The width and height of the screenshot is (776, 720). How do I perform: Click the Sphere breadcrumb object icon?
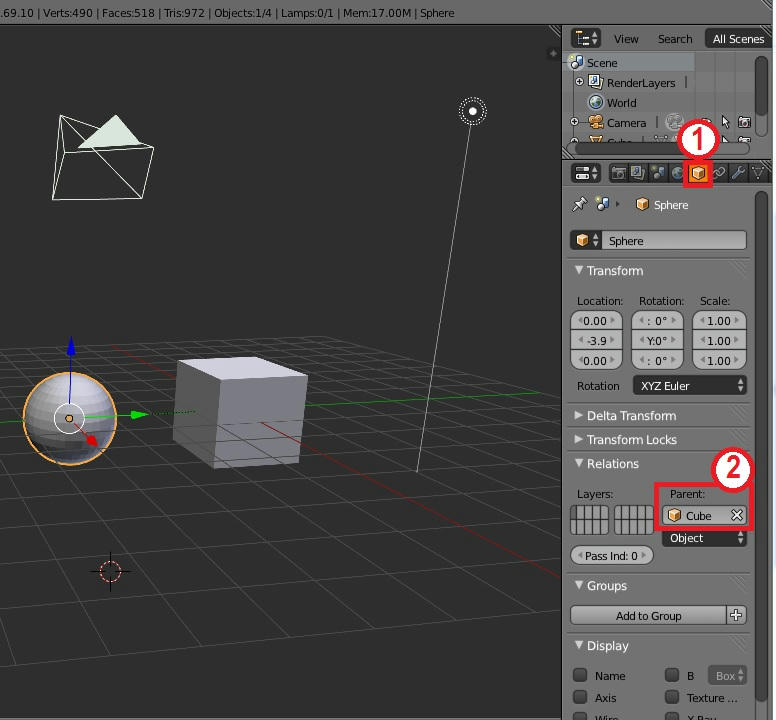pos(642,204)
